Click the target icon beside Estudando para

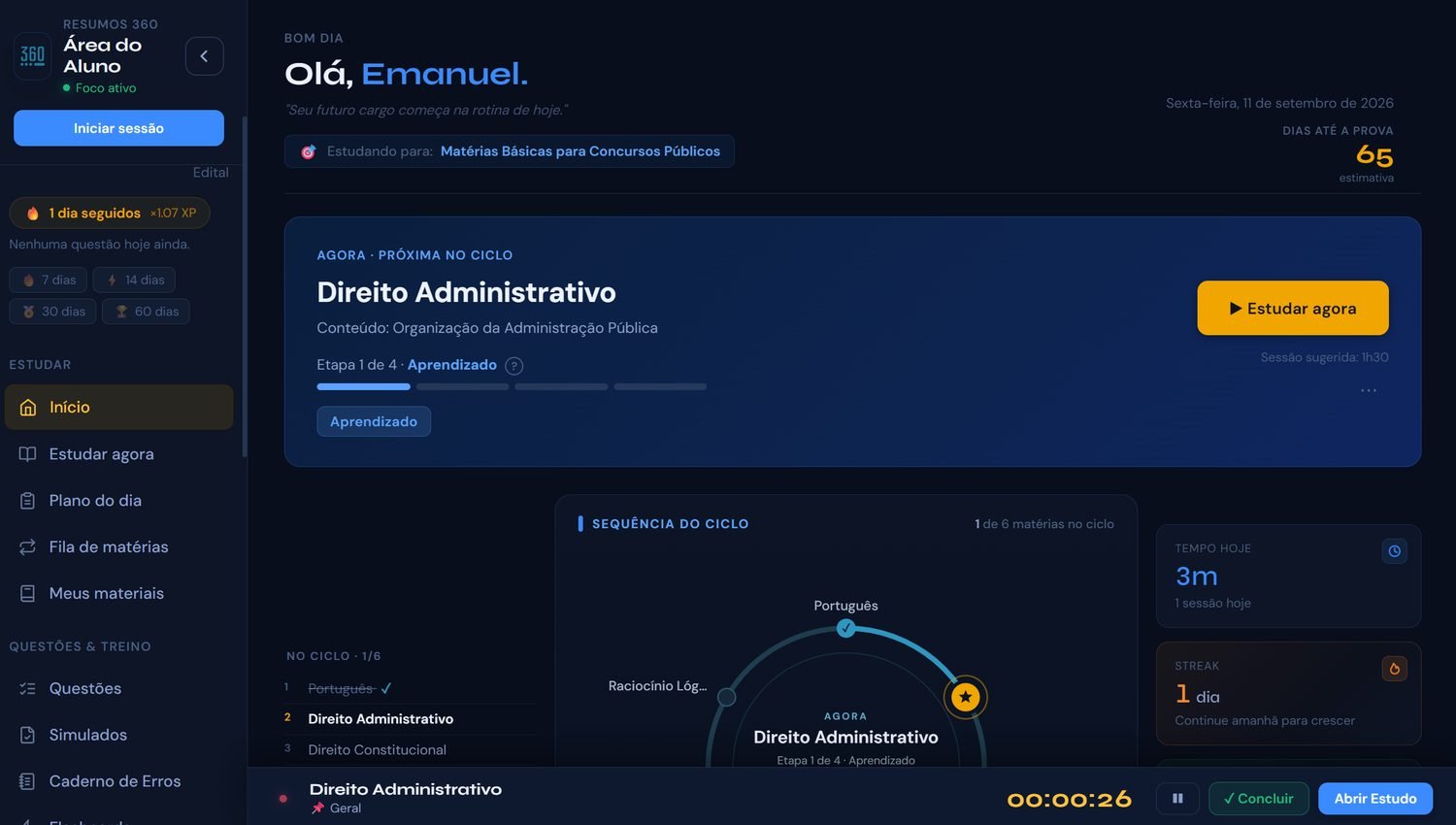309,151
